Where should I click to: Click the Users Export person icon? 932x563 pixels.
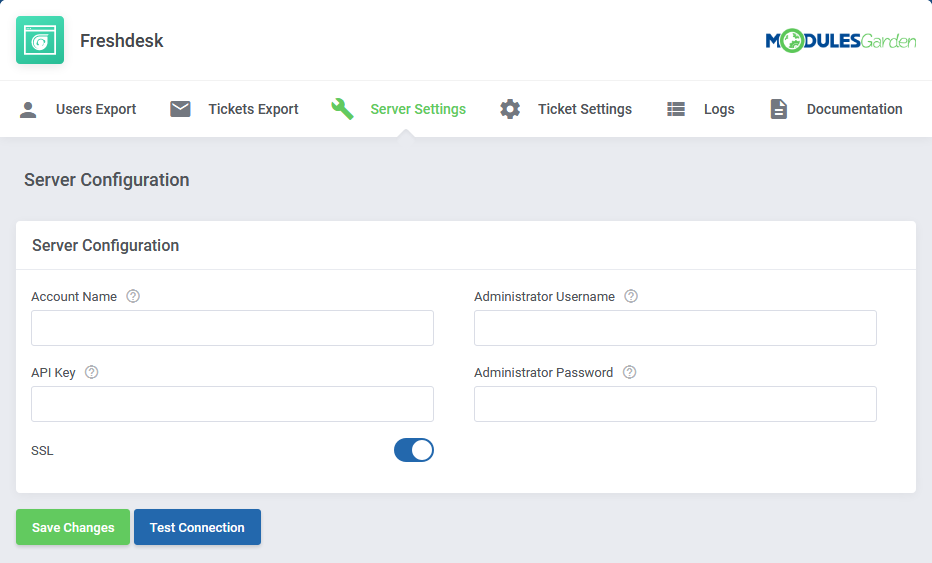(x=28, y=109)
